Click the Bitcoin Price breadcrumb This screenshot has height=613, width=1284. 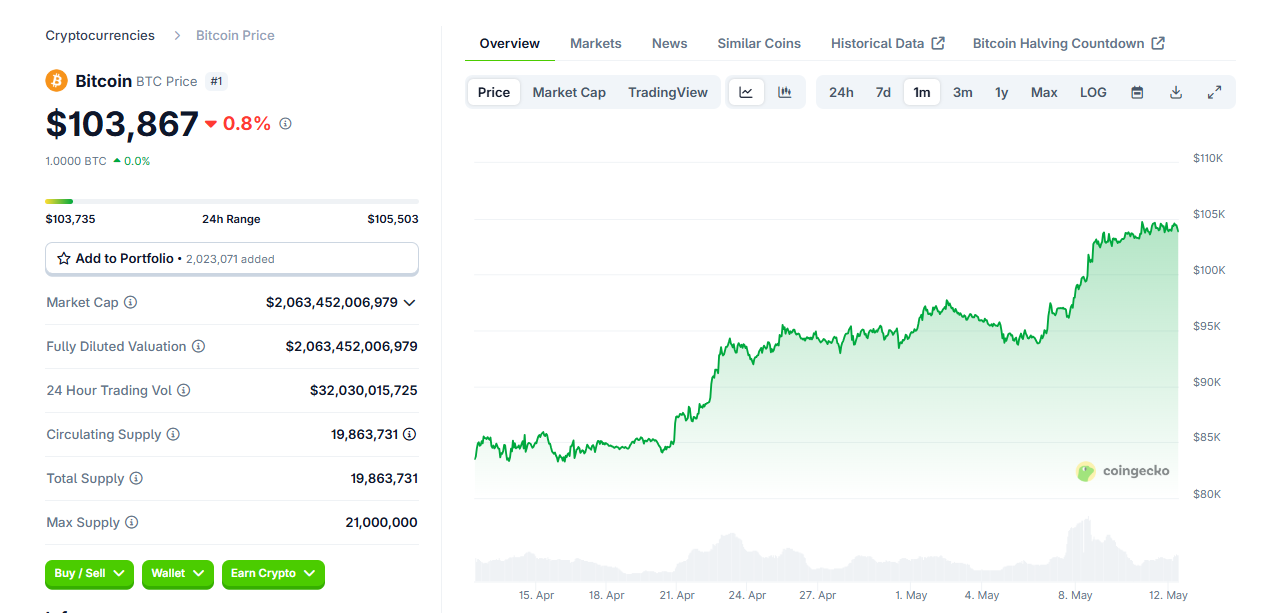(x=235, y=35)
